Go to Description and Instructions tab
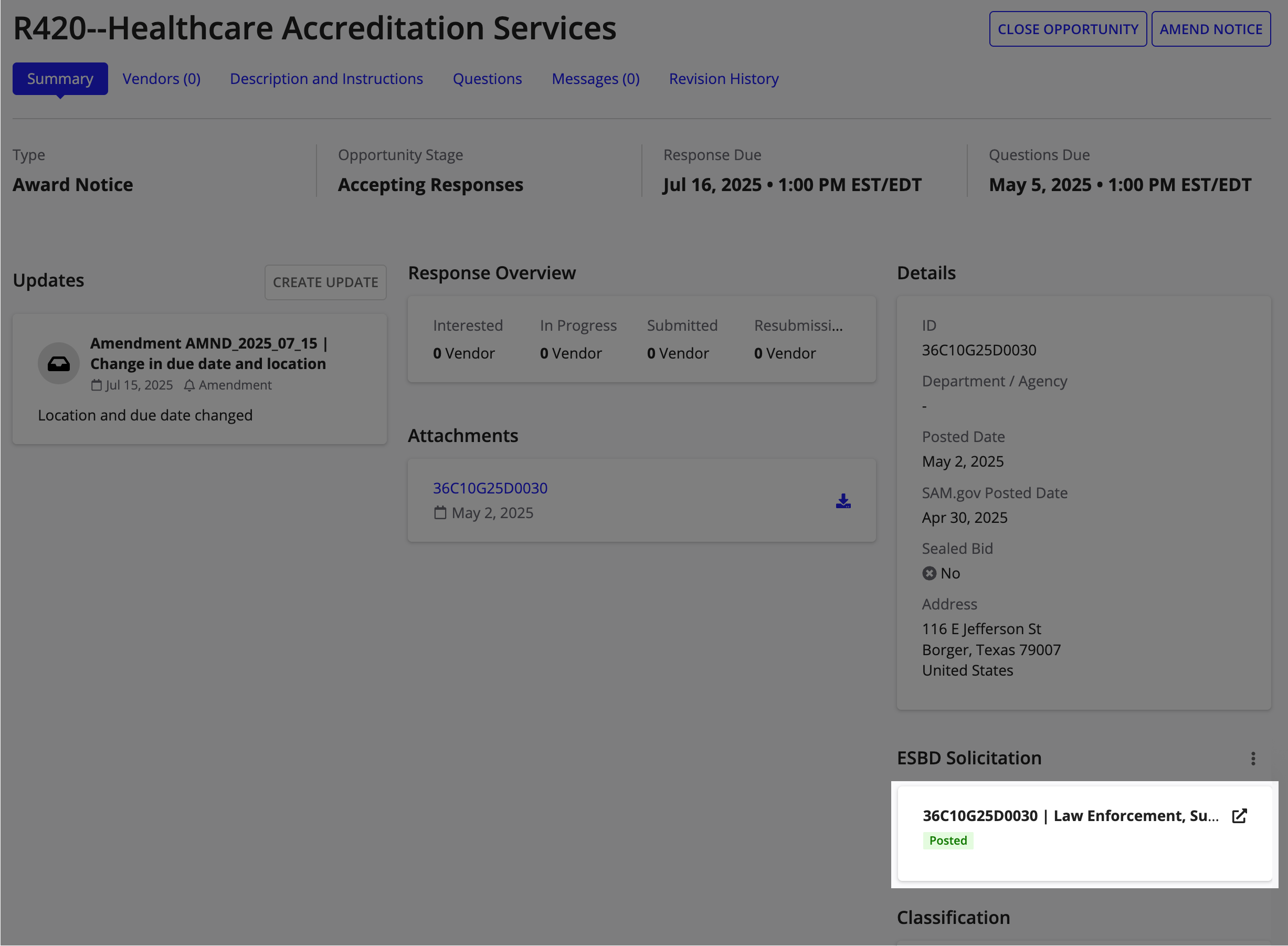This screenshot has width=1288, height=946. point(326,79)
